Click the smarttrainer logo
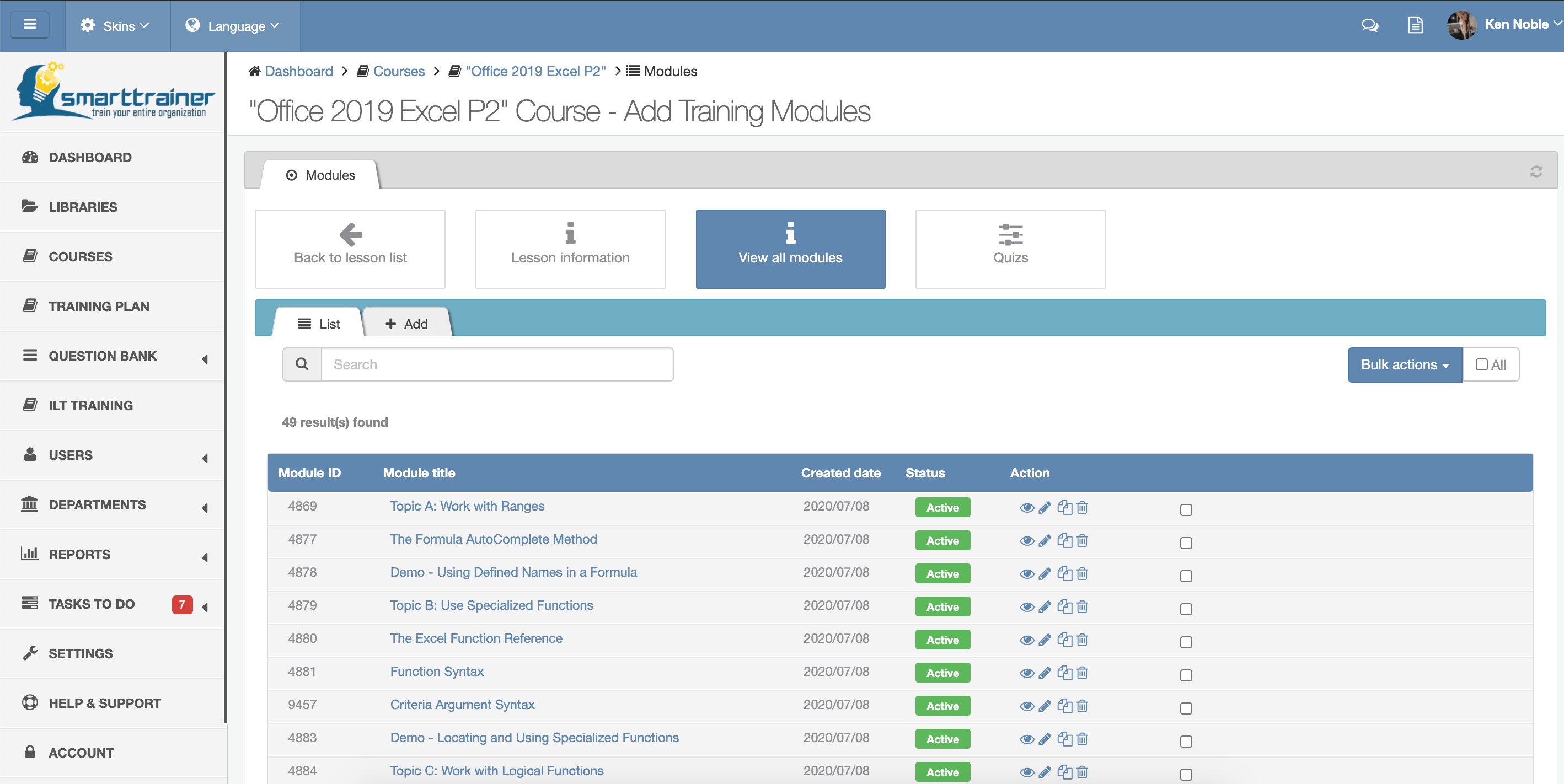This screenshot has width=1564, height=784. 113,92
